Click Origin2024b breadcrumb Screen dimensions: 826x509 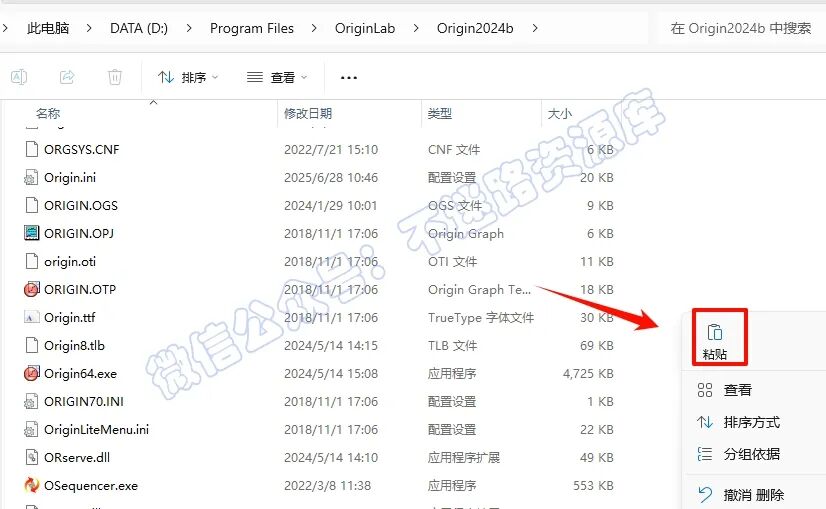[475, 28]
